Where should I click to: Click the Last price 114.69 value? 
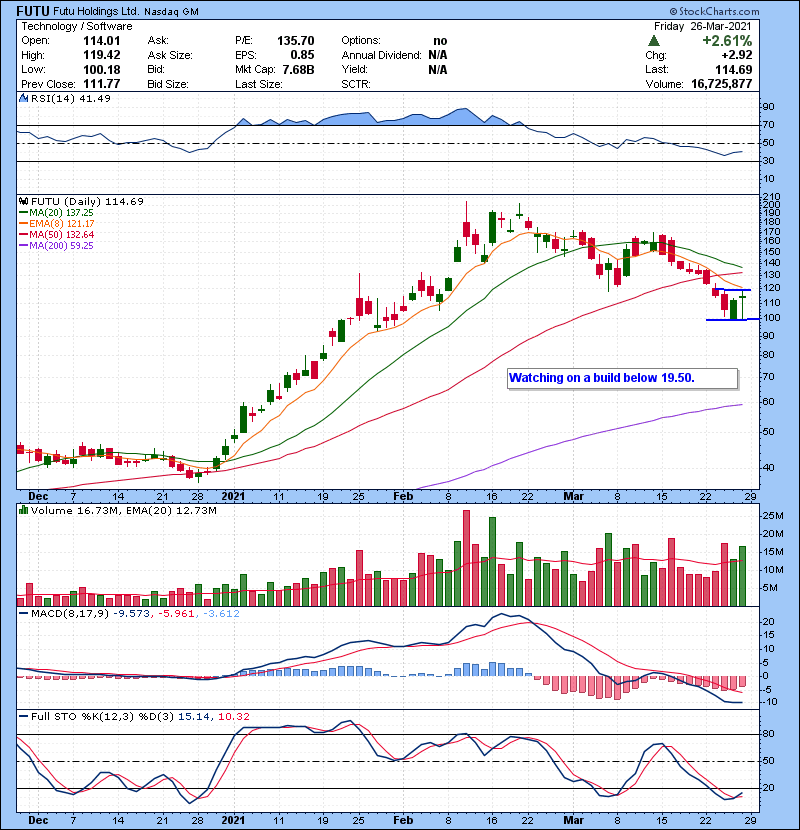[x=733, y=69]
